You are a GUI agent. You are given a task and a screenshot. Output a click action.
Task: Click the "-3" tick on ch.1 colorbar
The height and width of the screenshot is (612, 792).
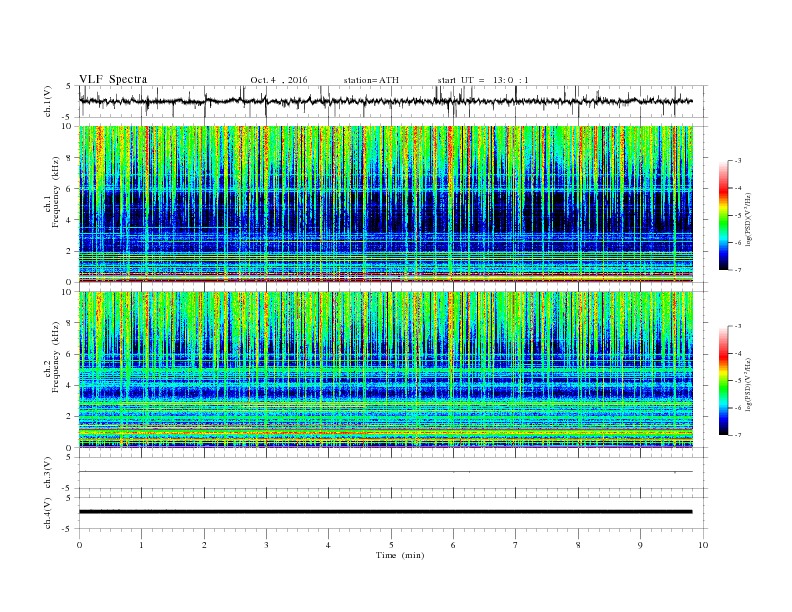pyautogui.click(x=738, y=161)
